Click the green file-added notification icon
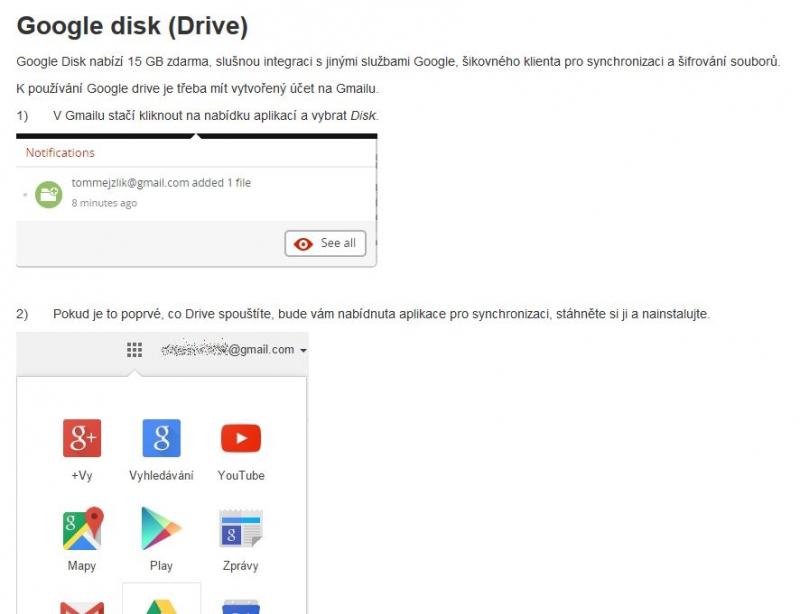Screen dimensions: 800x614 [x=48, y=194]
